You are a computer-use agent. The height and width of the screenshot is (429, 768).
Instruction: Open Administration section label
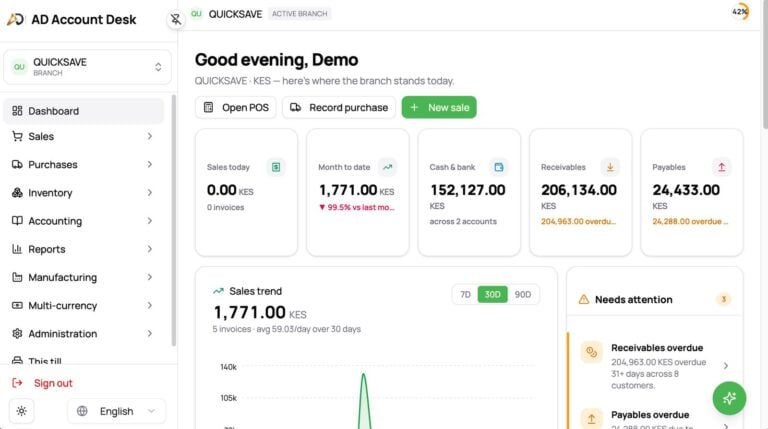pos(63,334)
